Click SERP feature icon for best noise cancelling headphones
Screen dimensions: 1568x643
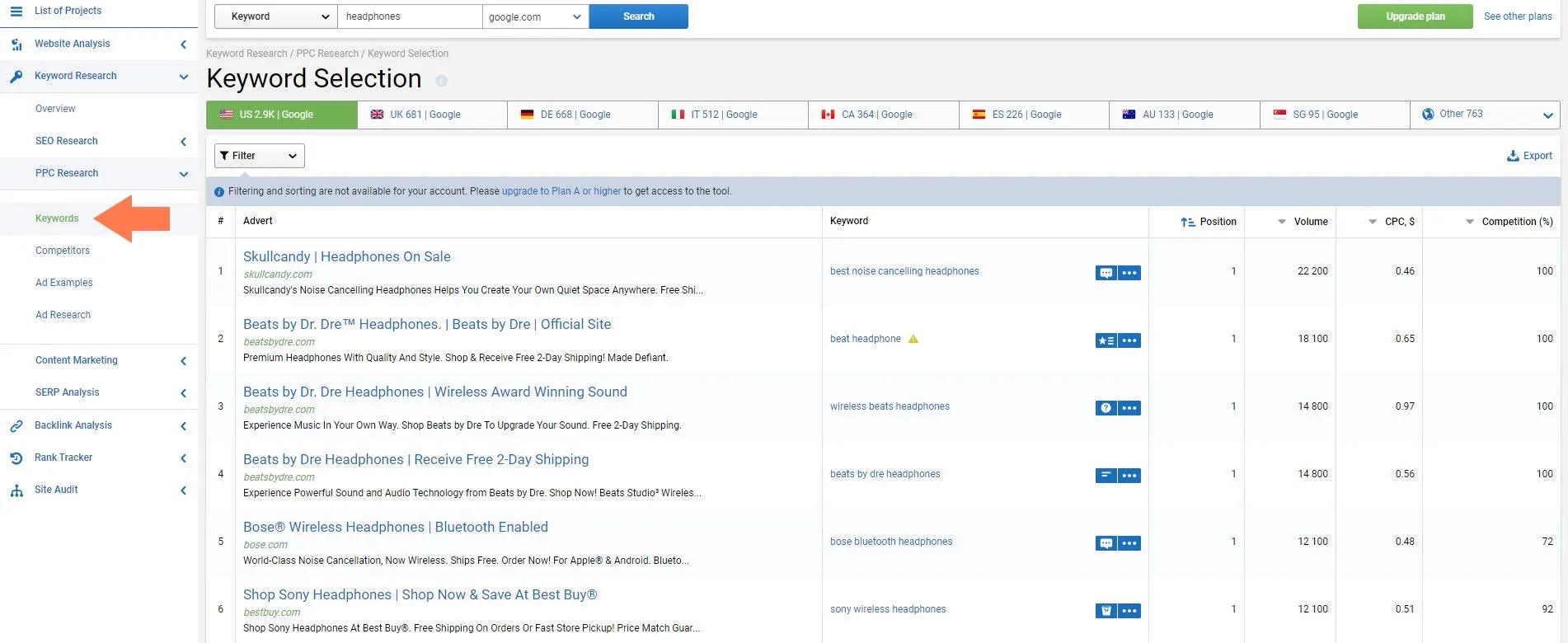pyautogui.click(x=1106, y=273)
